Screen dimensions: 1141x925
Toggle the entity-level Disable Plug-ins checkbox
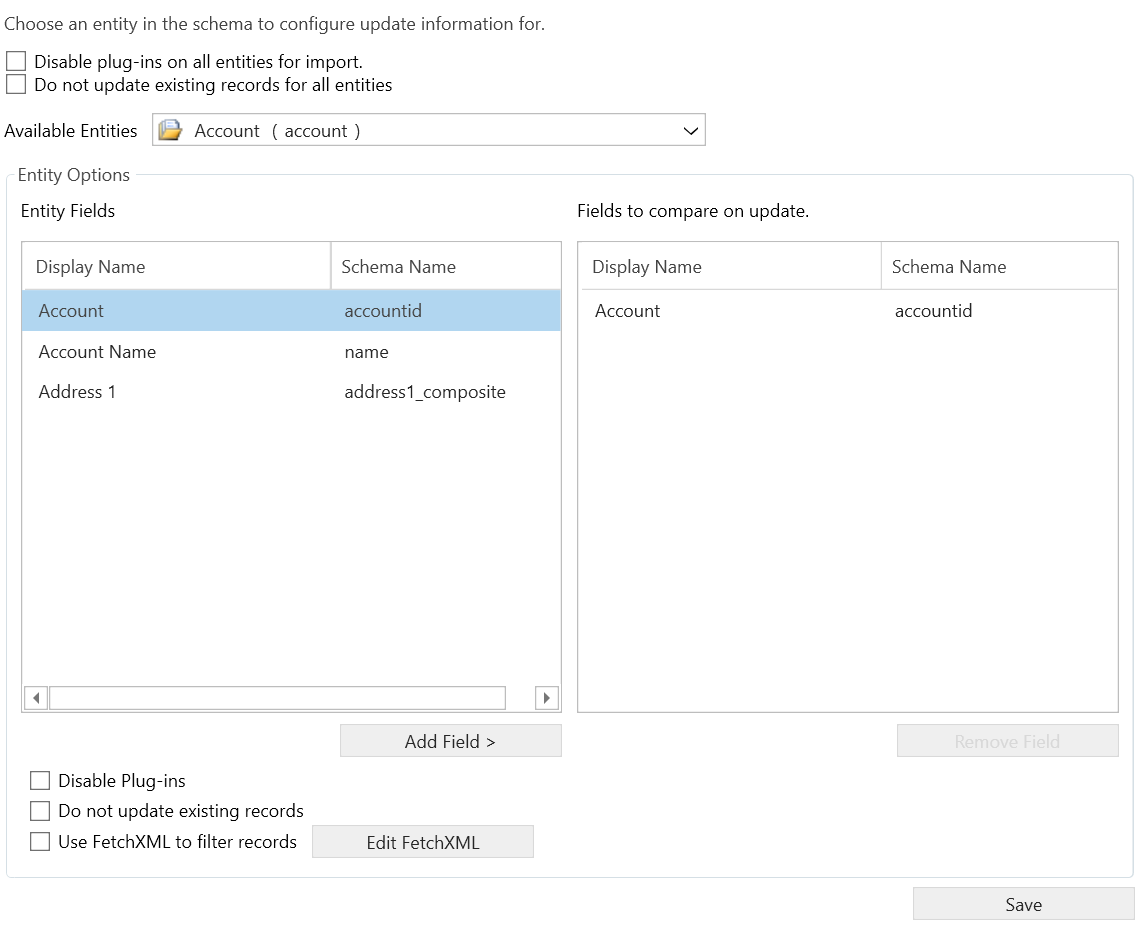40,781
